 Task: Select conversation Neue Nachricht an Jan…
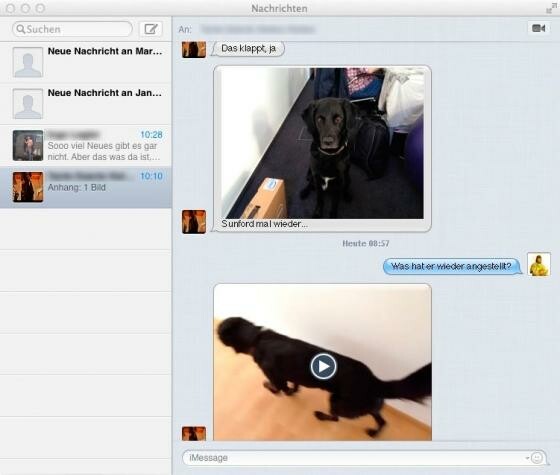click(x=86, y=104)
